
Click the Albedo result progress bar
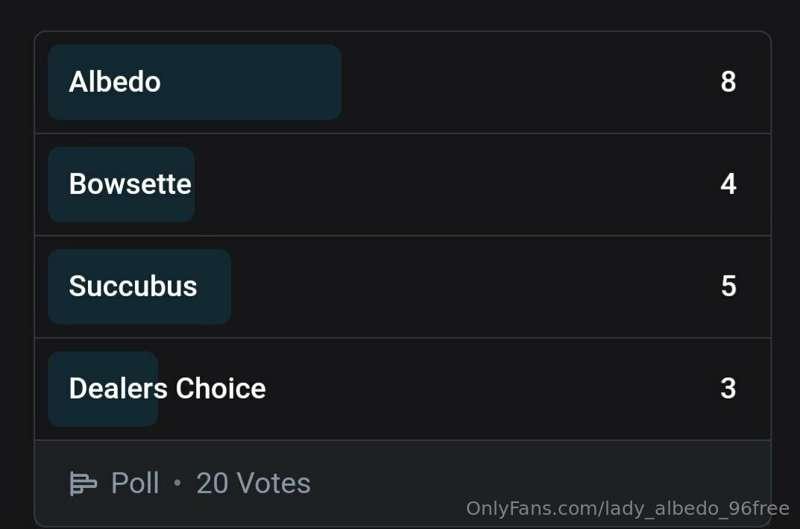point(194,82)
